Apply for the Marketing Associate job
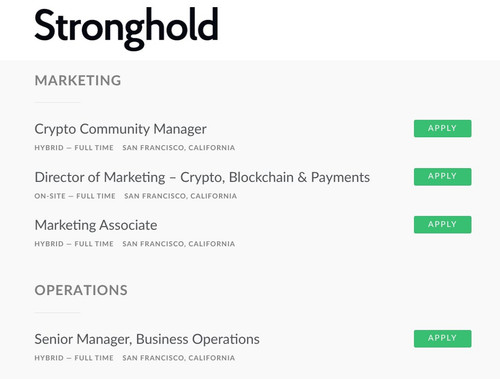 point(442,224)
